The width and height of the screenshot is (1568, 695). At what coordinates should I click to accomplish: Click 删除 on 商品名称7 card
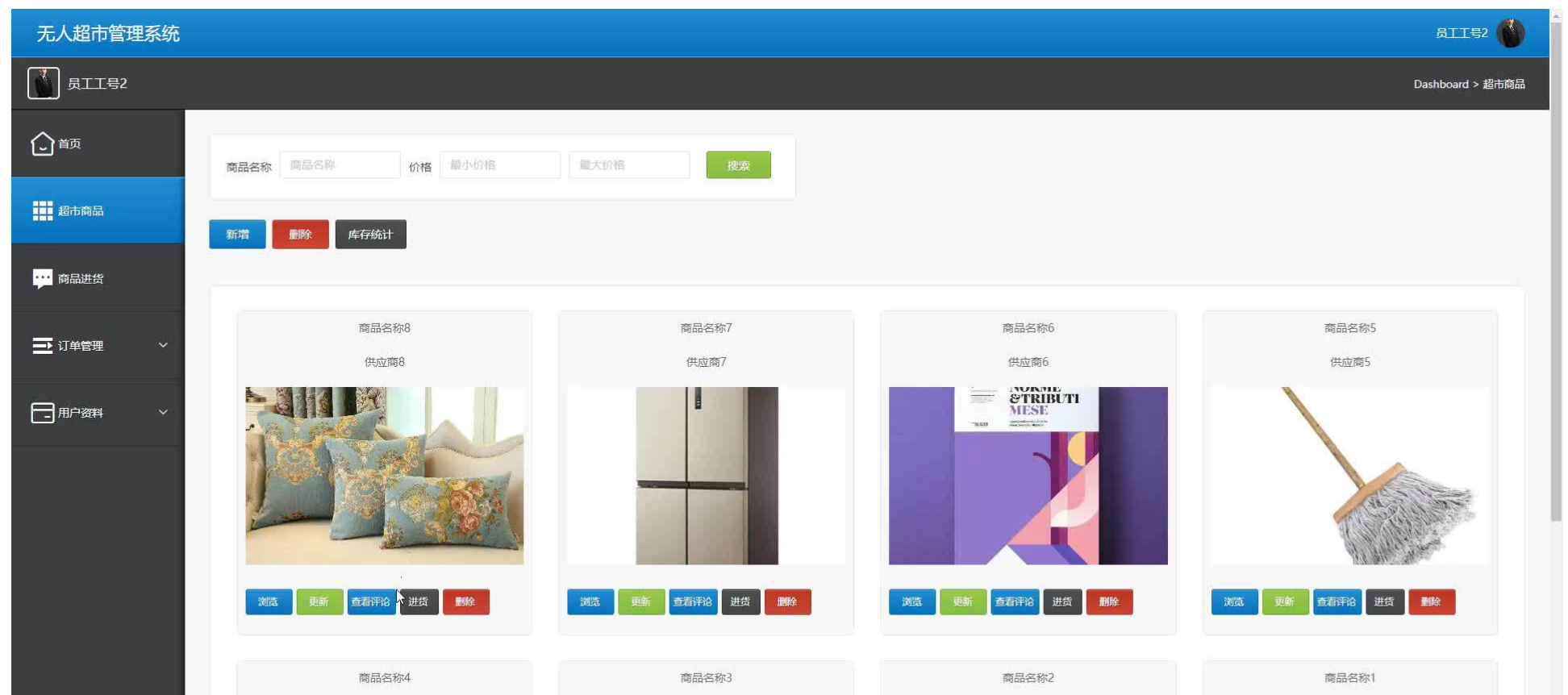pos(787,601)
